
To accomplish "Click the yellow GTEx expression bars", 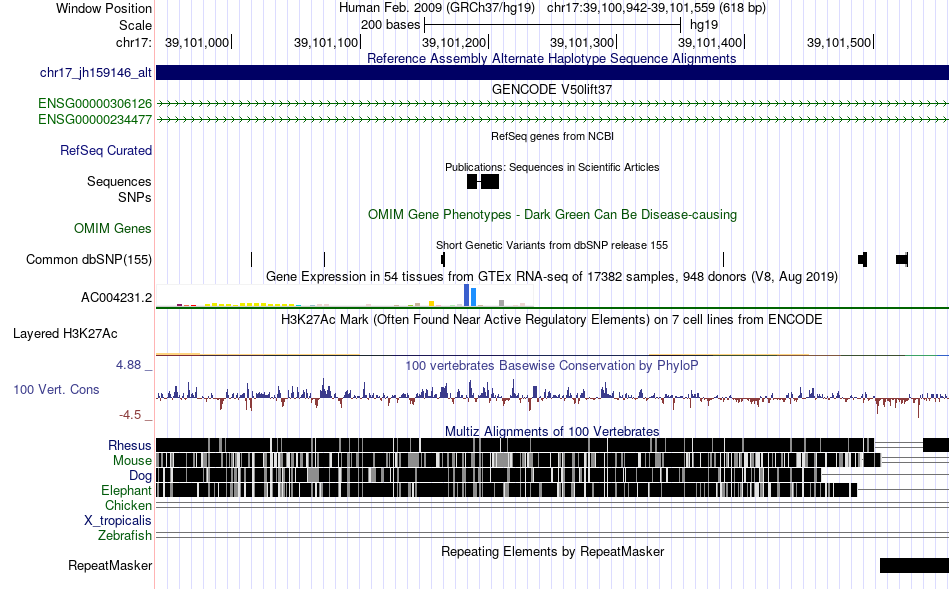I will pyautogui.click(x=251, y=305).
